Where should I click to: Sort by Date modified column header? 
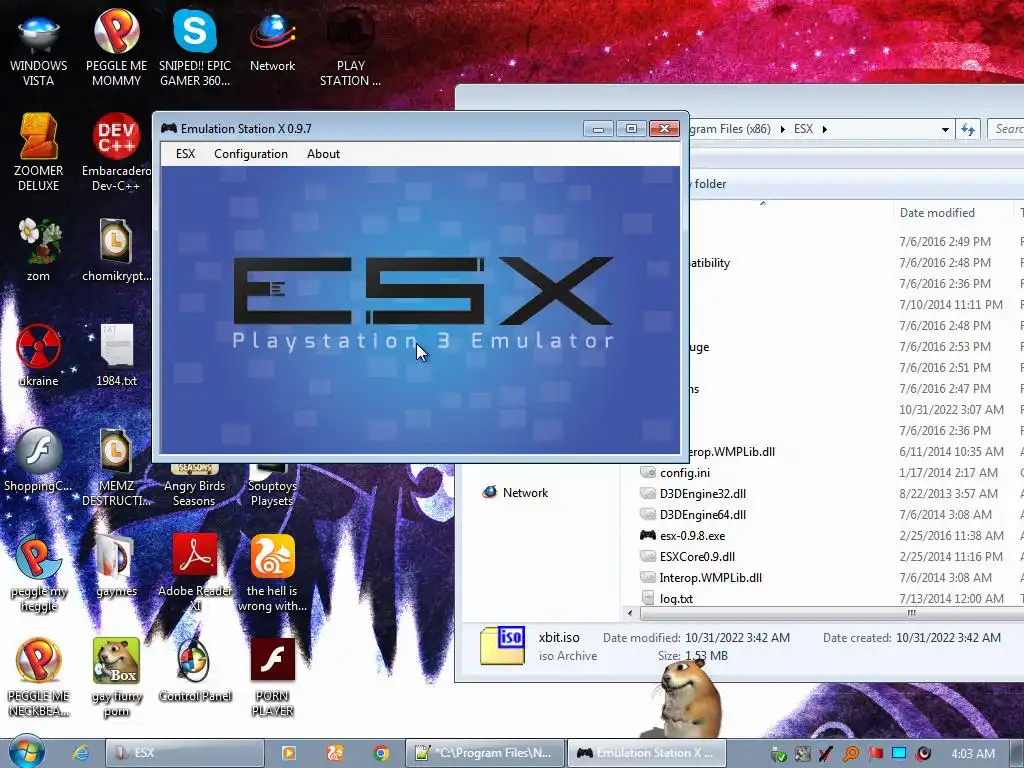937,213
